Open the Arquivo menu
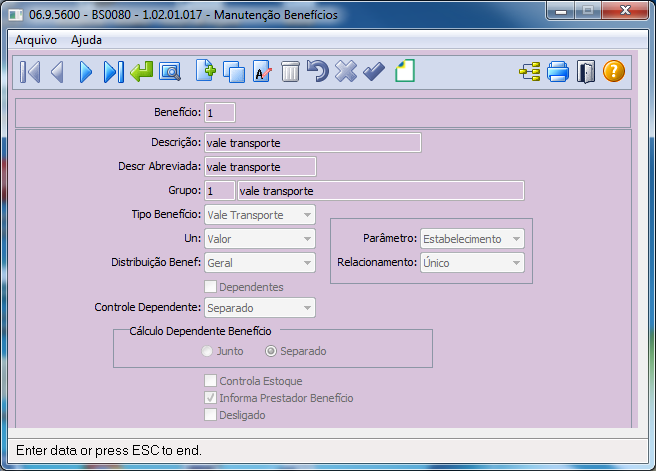 tap(36, 40)
